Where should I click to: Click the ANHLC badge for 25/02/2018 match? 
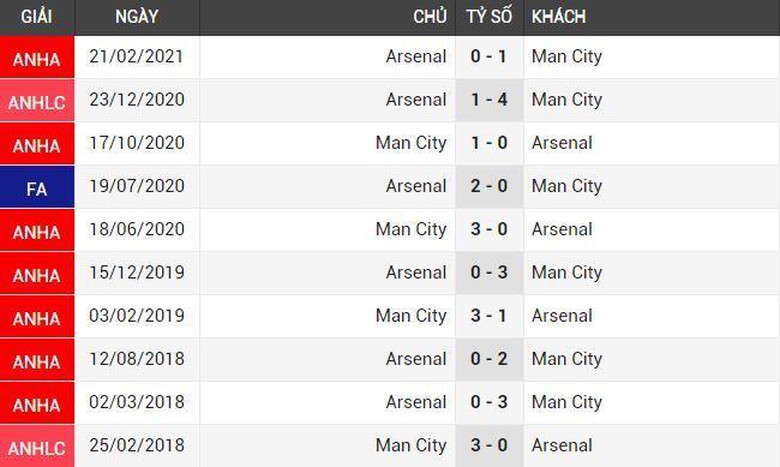pos(37,446)
